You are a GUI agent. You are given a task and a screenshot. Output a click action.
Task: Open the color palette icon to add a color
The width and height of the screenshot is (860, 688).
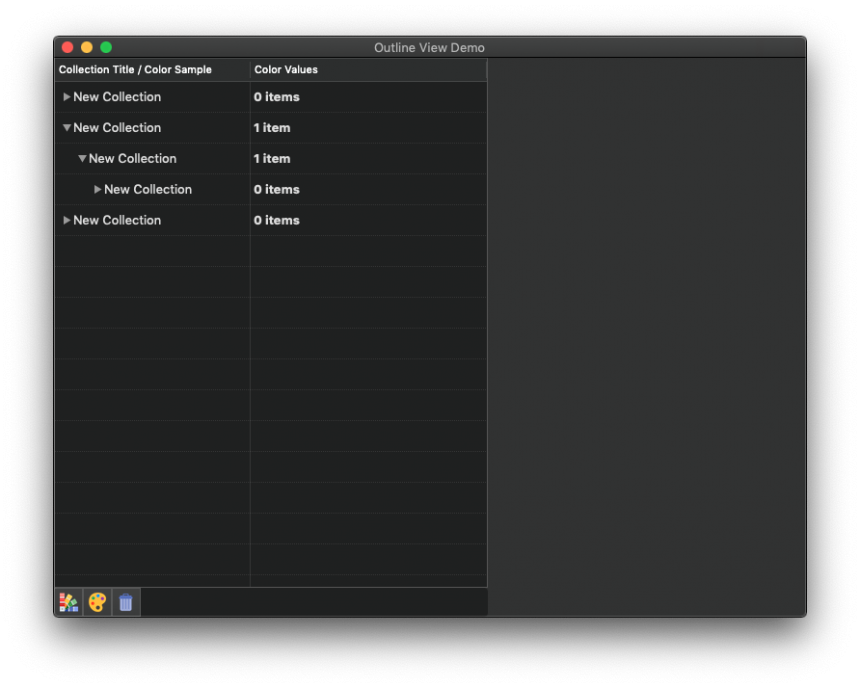(x=97, y=602)
